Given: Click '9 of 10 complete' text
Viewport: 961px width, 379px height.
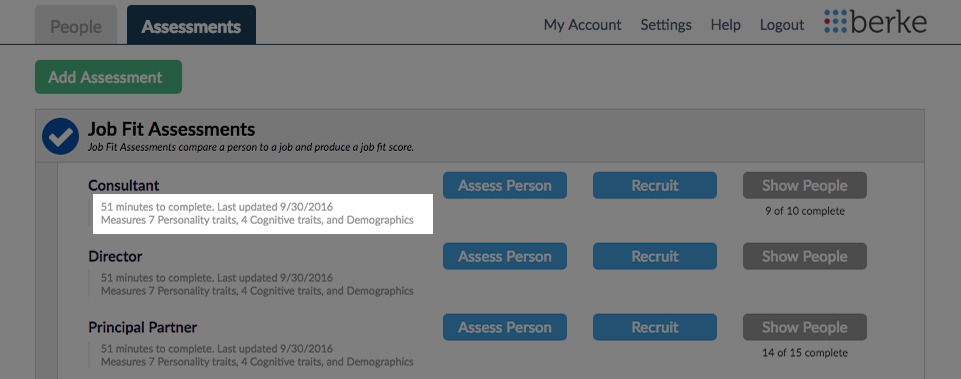Looking at the screenshot, I should click(805, 211).
